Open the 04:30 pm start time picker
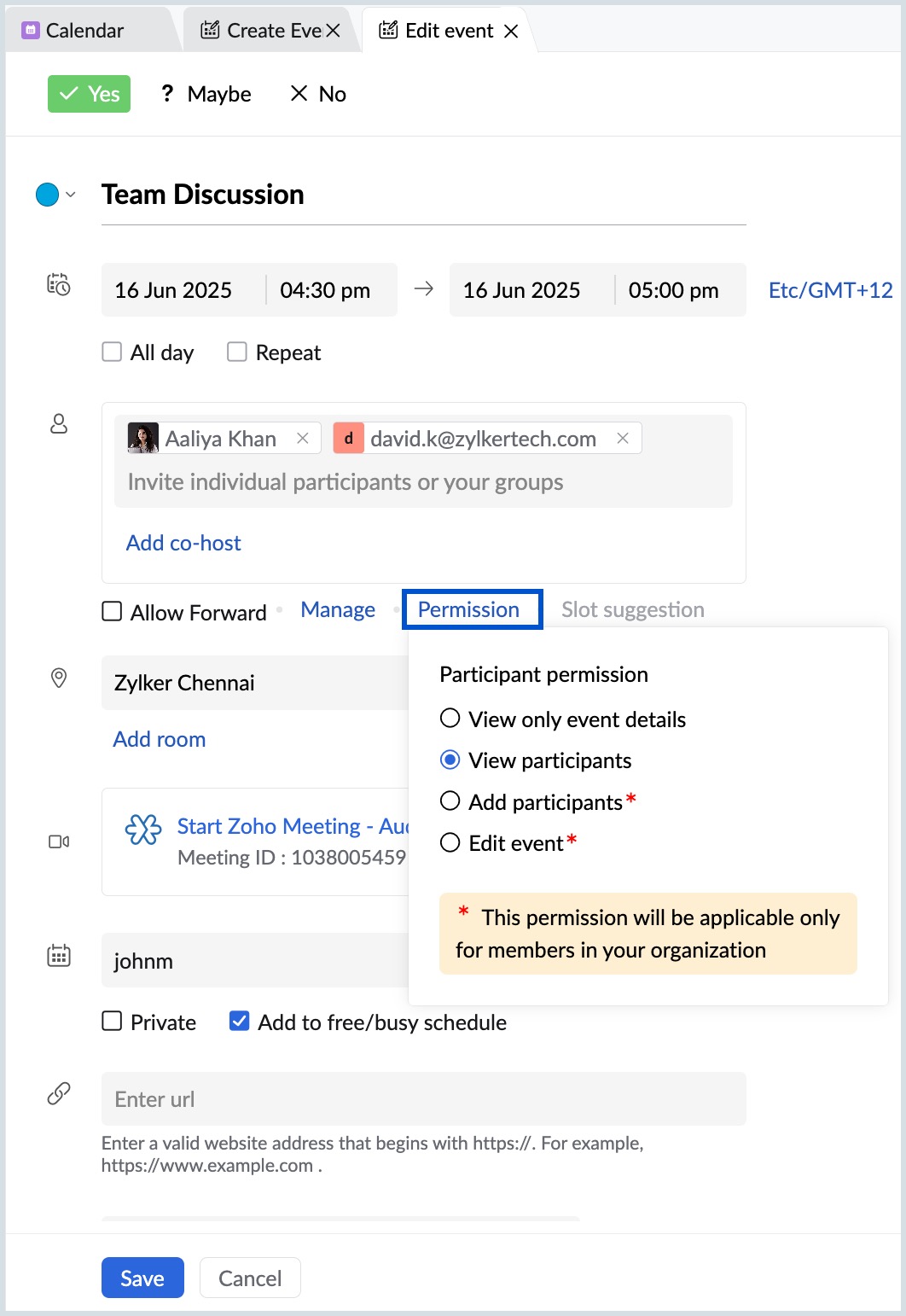 click(325, 290)
